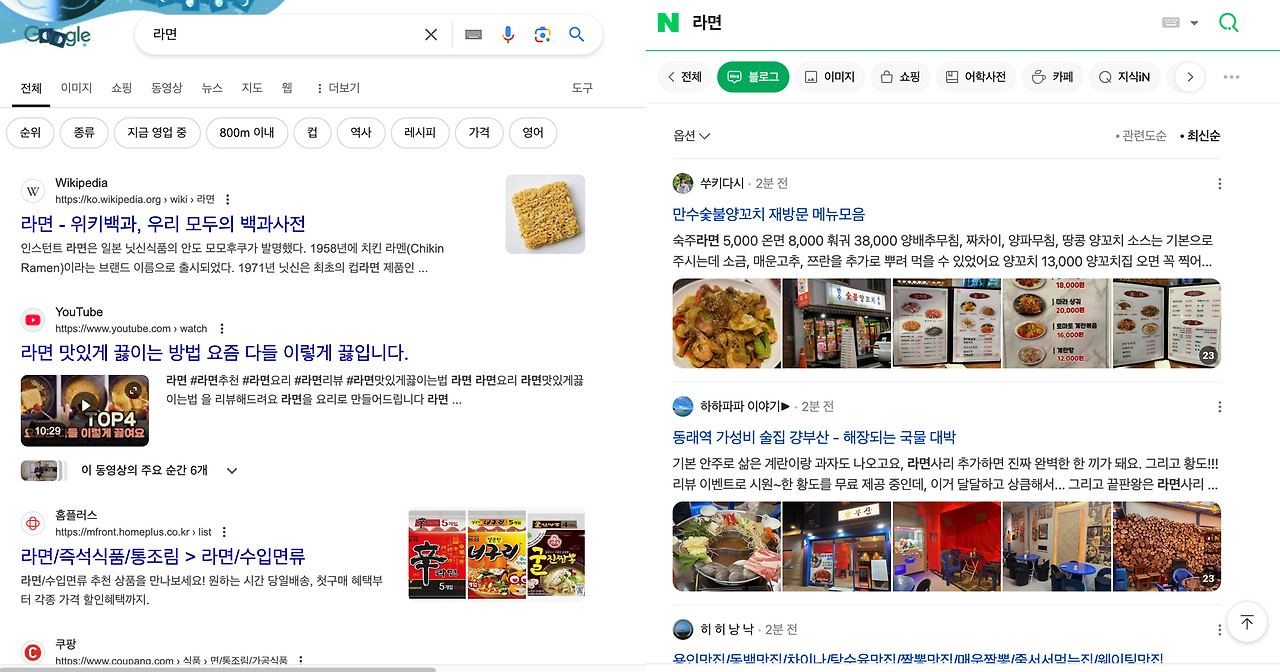1280x672 pixels.
Task: Click the Wikipedia favicon icon
Action: (x=33, y=191)
